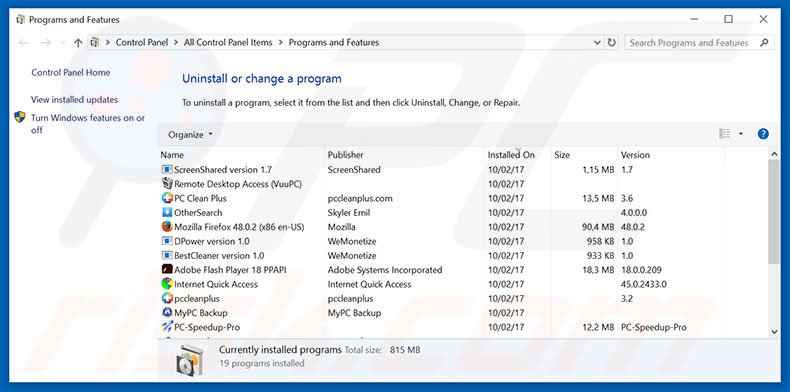Image resolution: width=790 pixels, height=392 pixels.
Task: Select the Mozilla Firefox 48.0.2 row name
Action: (x=239, y=227)
